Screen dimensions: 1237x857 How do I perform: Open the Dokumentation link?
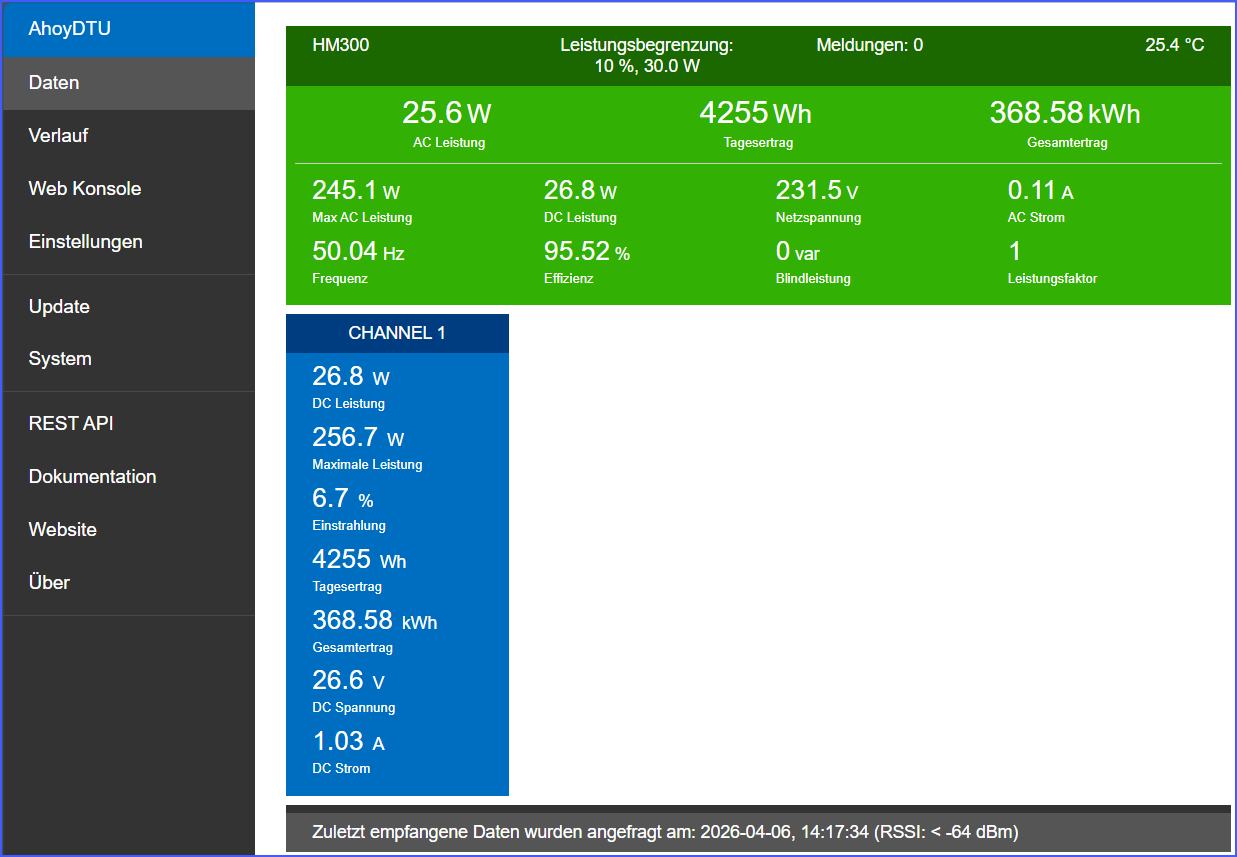[93, 477]
